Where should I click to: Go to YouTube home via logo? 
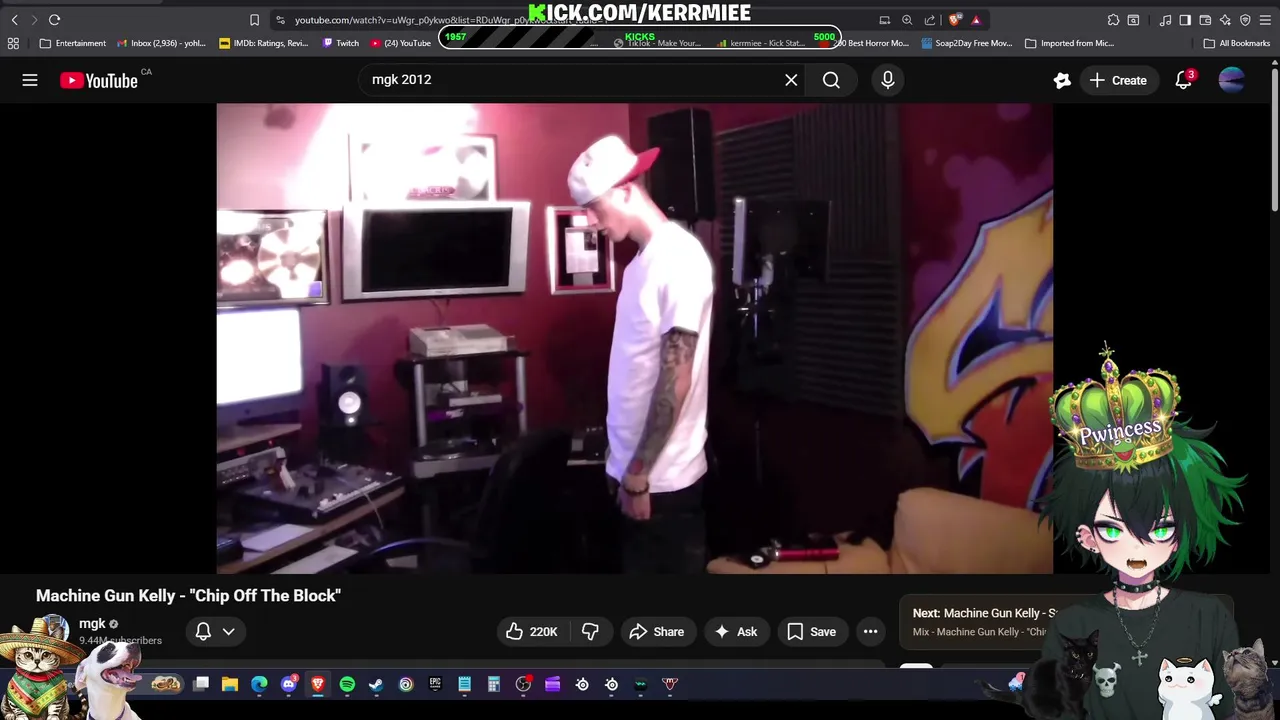click(99, 81)
